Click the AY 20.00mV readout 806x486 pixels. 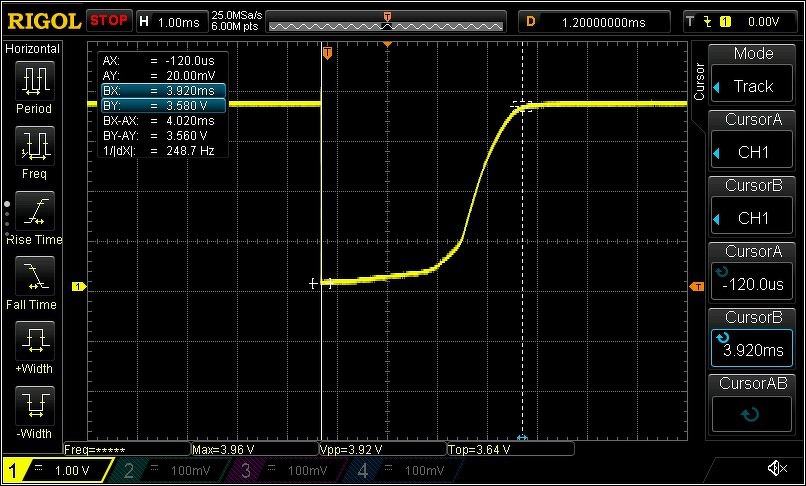pos(158,76)
